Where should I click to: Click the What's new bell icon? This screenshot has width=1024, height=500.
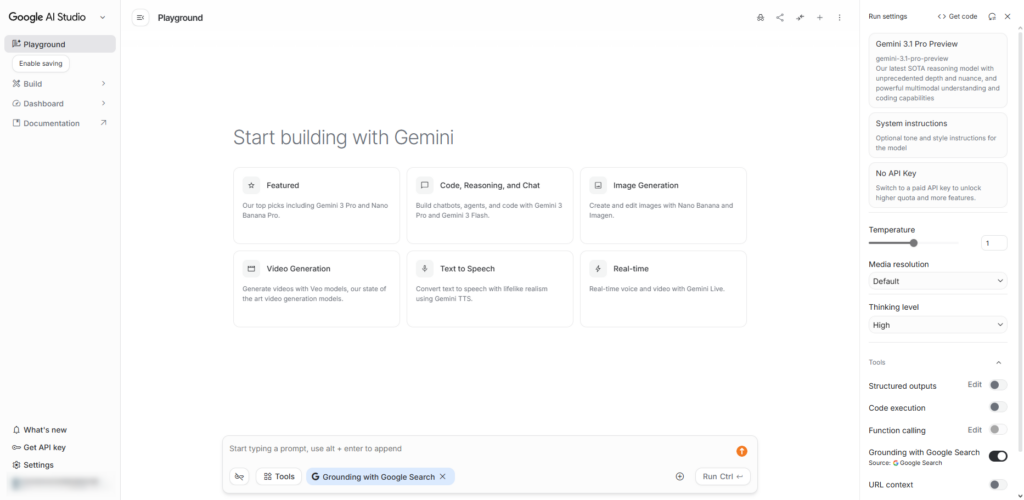pyautogui.click(x=16, y=430)
